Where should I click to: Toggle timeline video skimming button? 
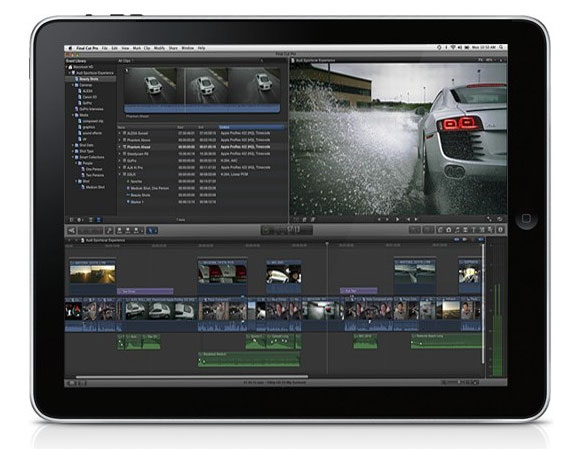point(456,239)
